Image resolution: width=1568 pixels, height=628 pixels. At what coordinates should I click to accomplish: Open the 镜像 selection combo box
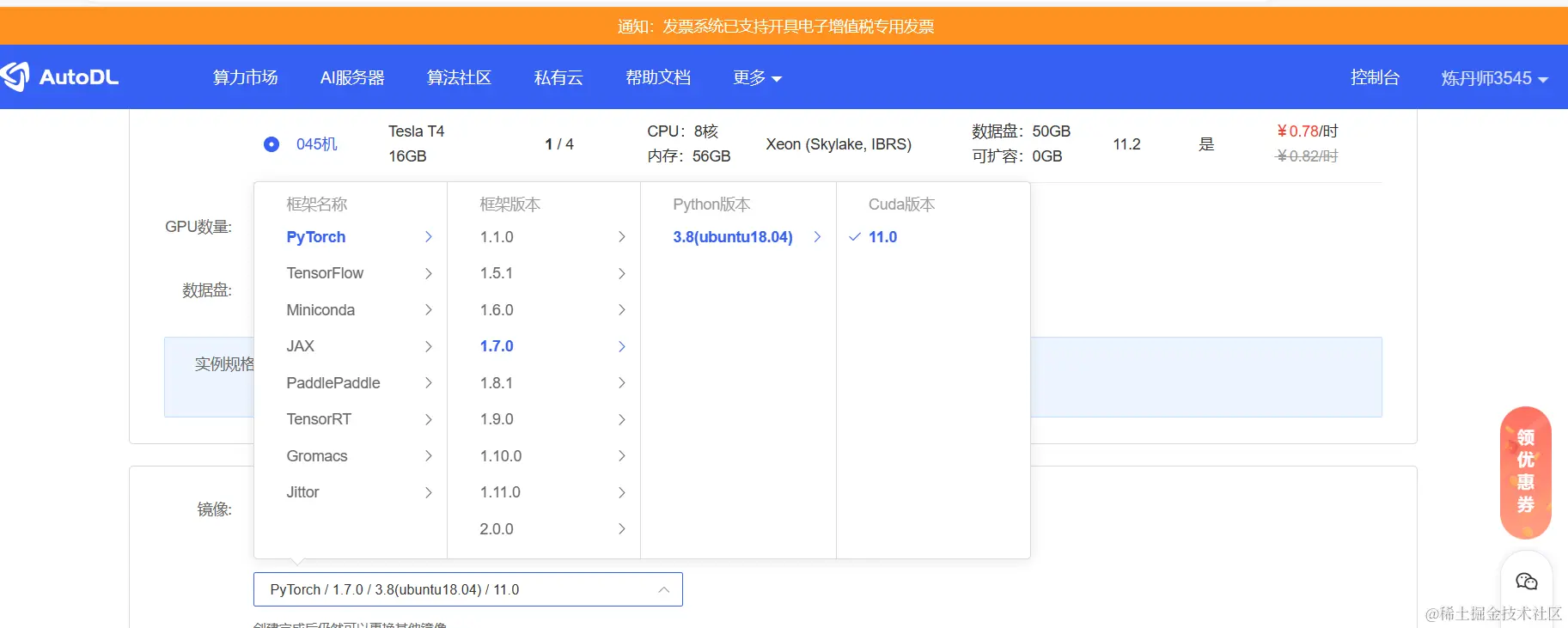[468, 589]
